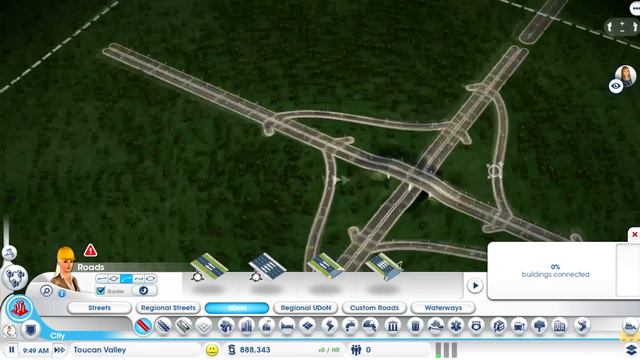Choose the third road thumbnail with ramp

click(x=325, y=266)
